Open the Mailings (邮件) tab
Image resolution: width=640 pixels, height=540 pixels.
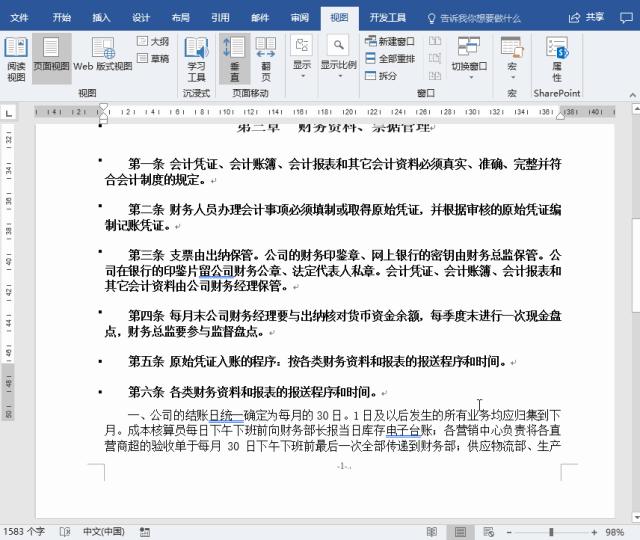coord(260,18)
